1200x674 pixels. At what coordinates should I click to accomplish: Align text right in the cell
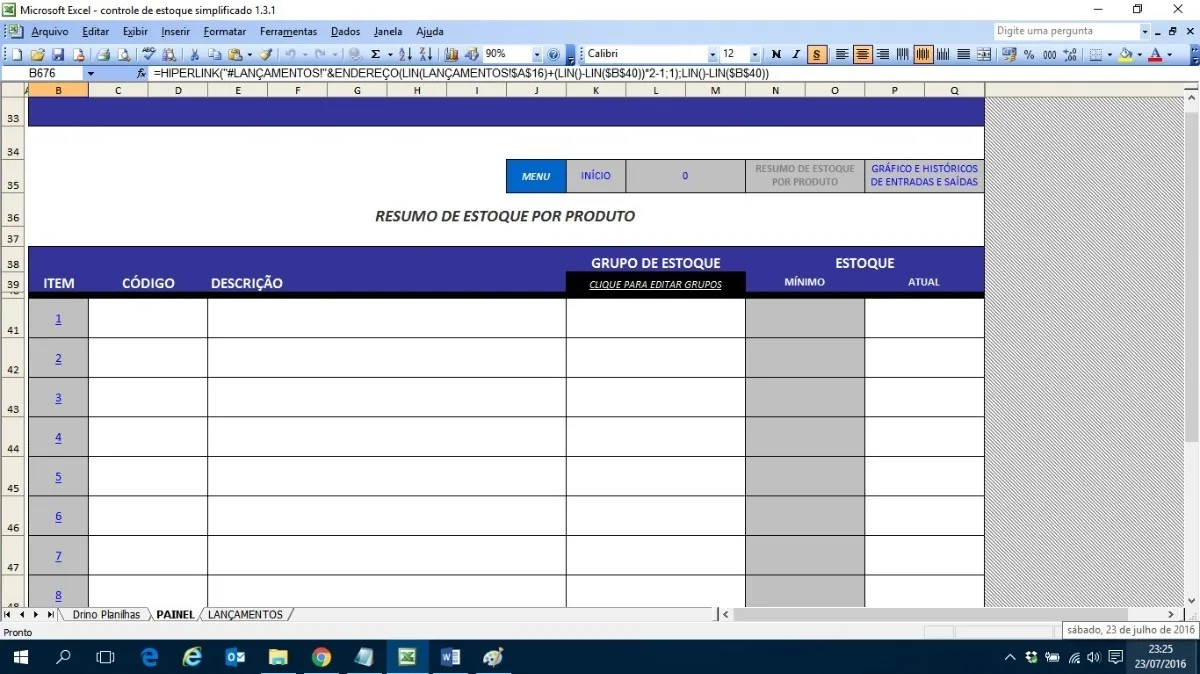(x=883, y=54)
